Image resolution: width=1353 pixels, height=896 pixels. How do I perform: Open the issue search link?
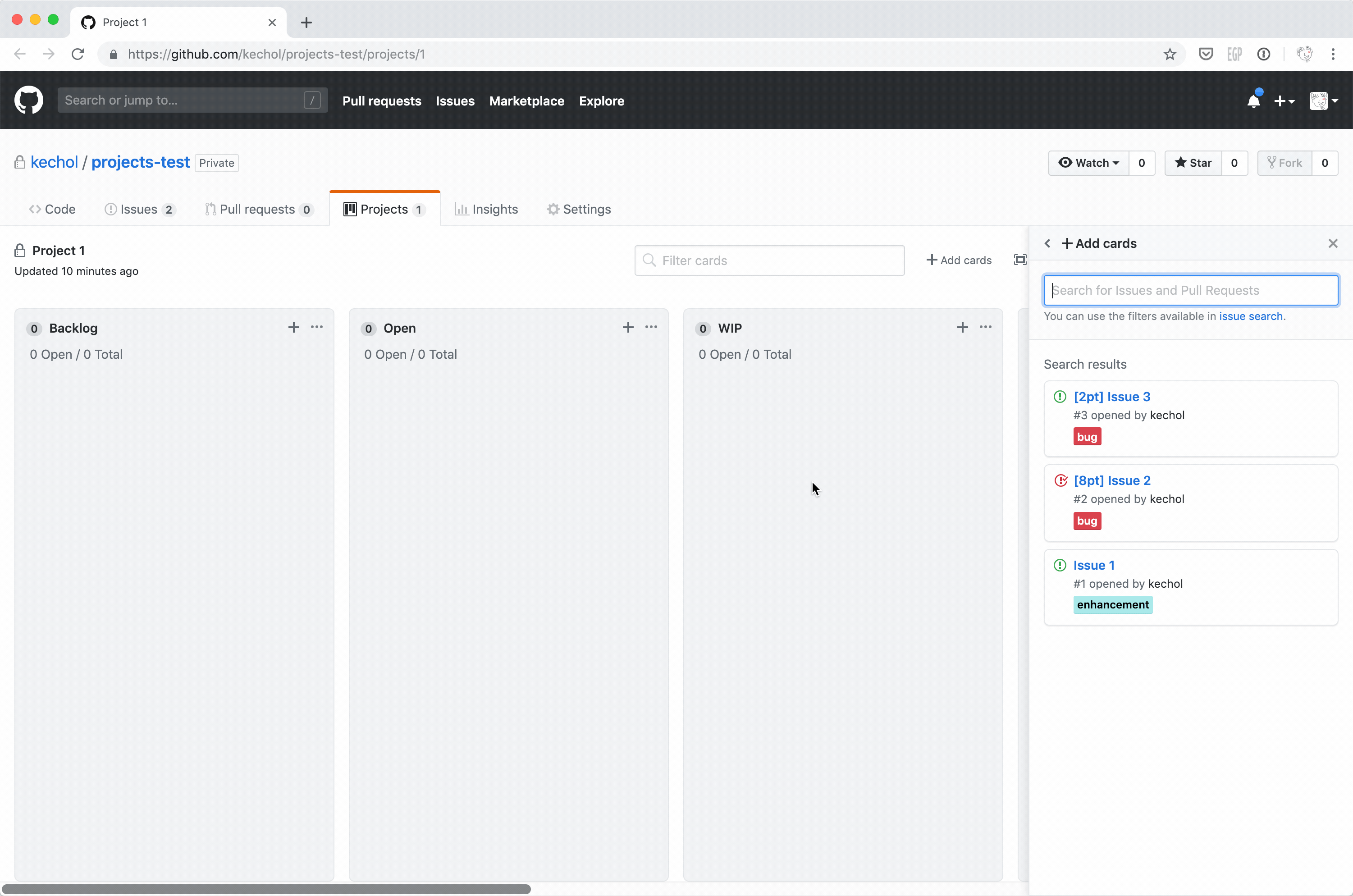tap(1250, 316)
